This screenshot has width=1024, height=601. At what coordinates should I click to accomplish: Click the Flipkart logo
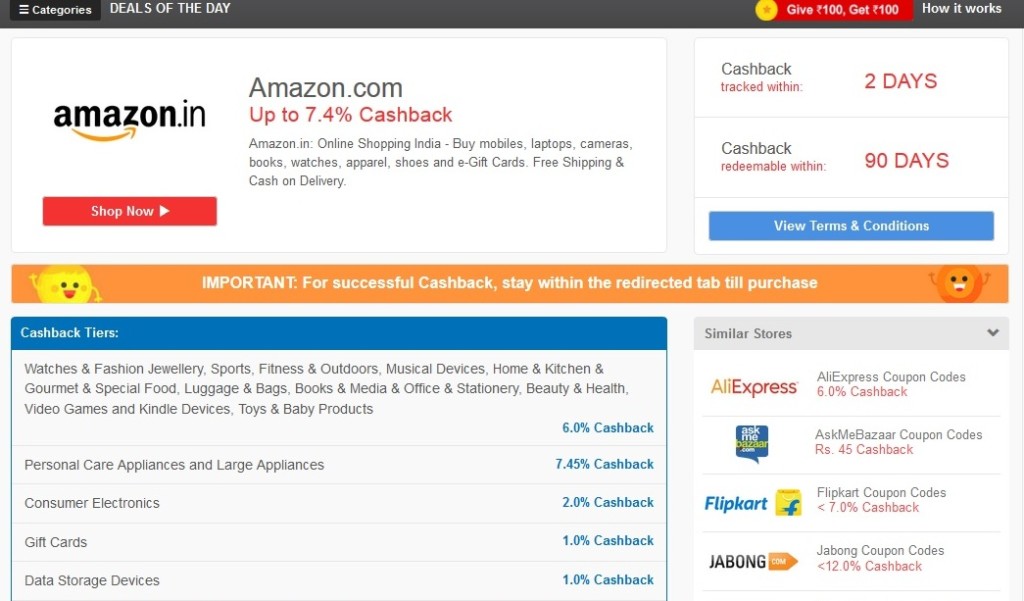(x=753, y=503)
